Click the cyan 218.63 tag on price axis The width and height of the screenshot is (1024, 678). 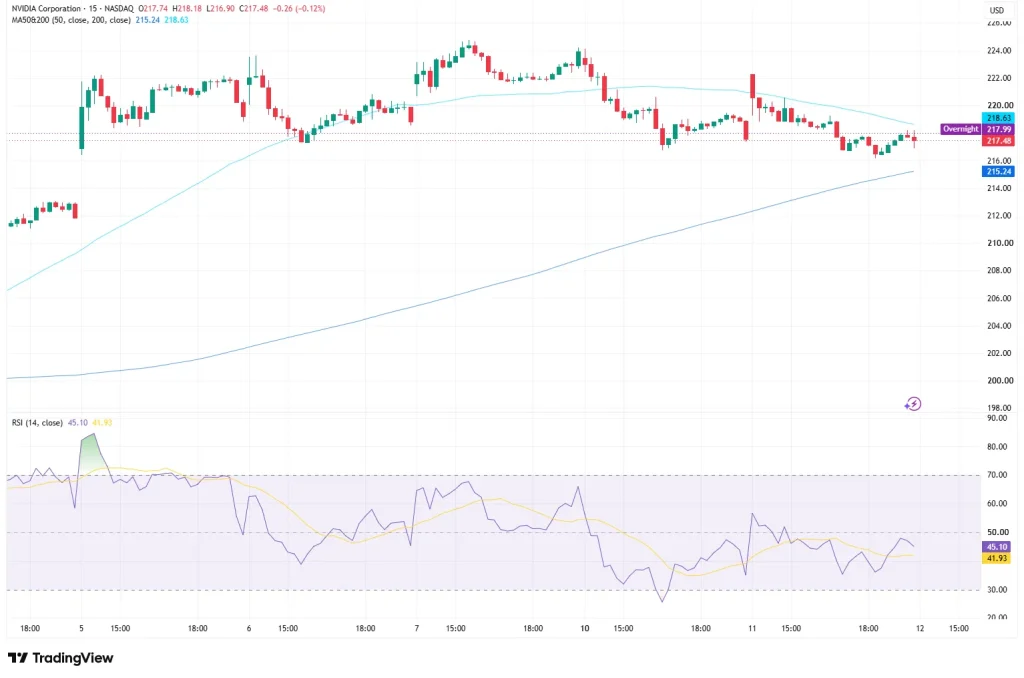999,118
